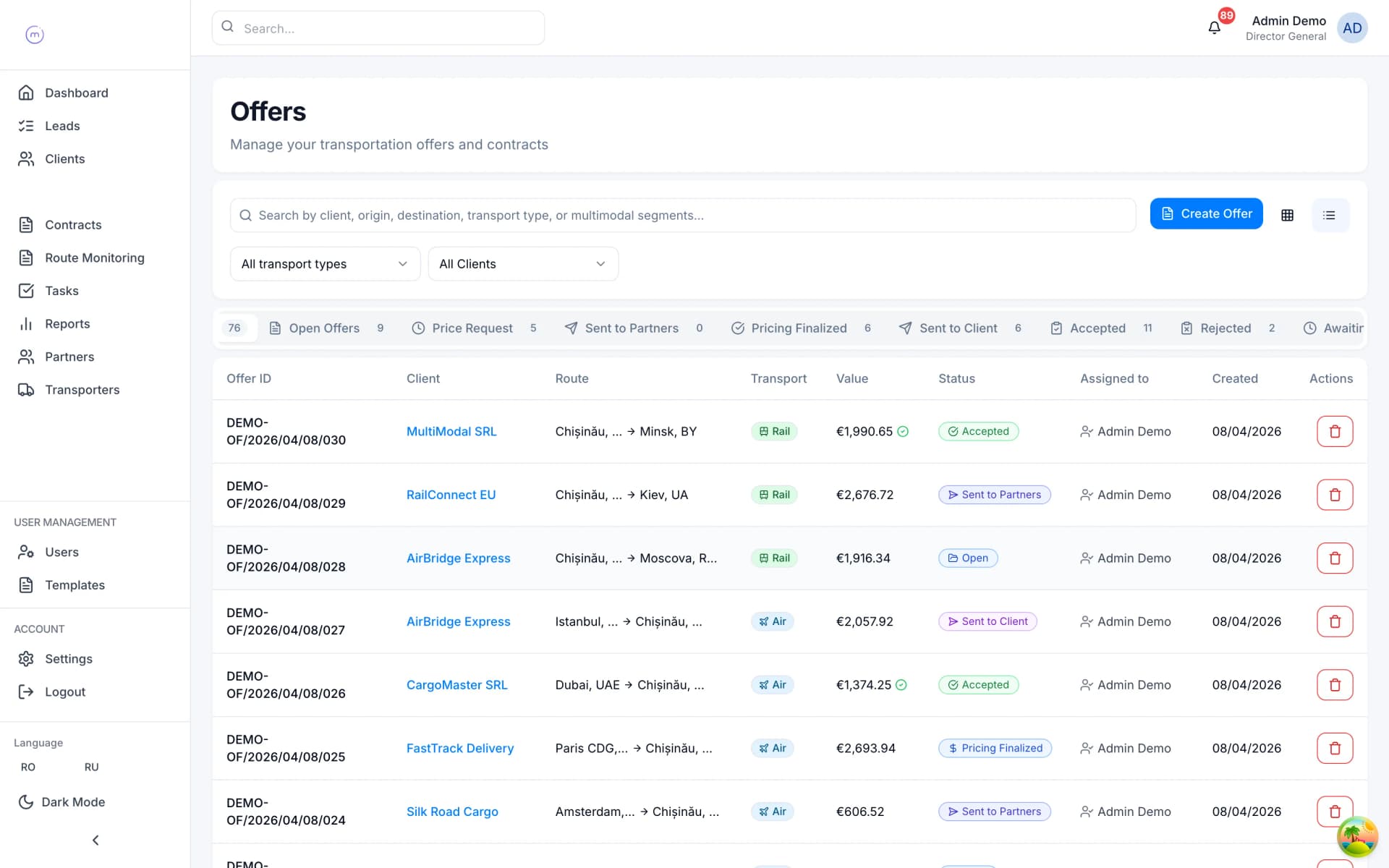Click the palm tree floating widget
The width and height of the screenshot is (1389, 868).
pyautogui.click(x=1357, y=837)
